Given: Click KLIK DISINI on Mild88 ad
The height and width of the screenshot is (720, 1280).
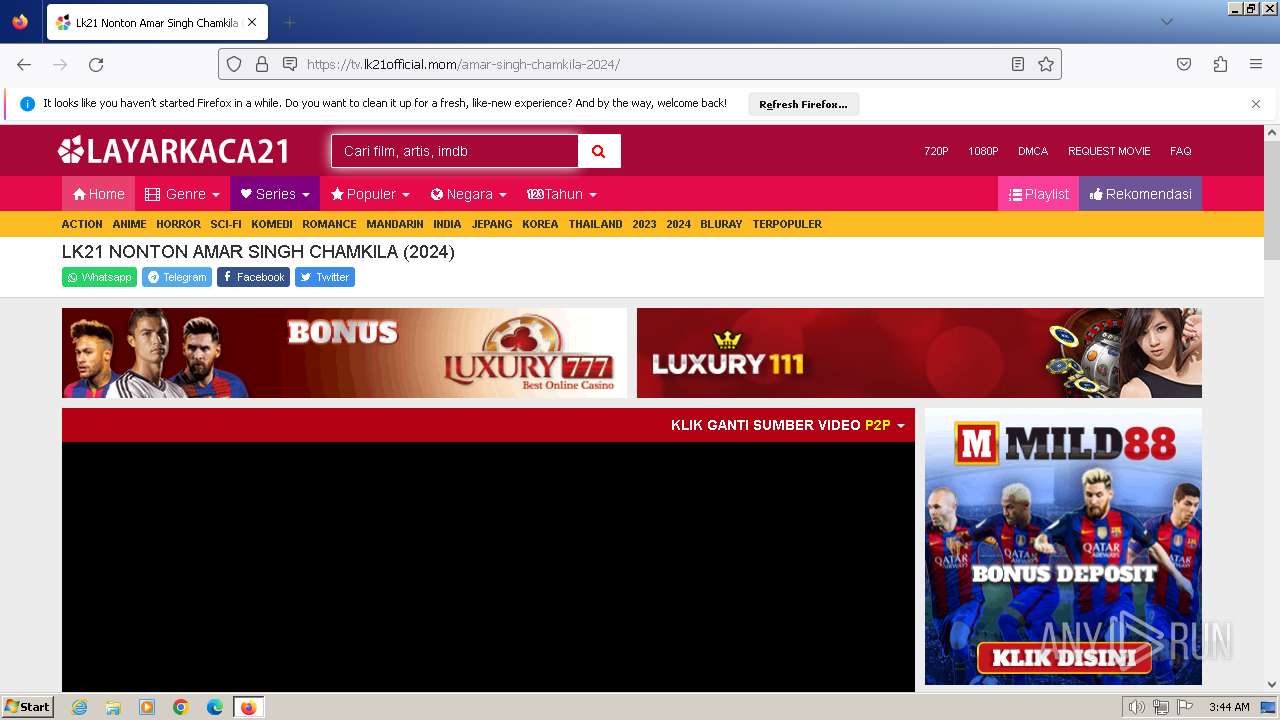Looking at the screenshot, I should [x=1063, y=657].
